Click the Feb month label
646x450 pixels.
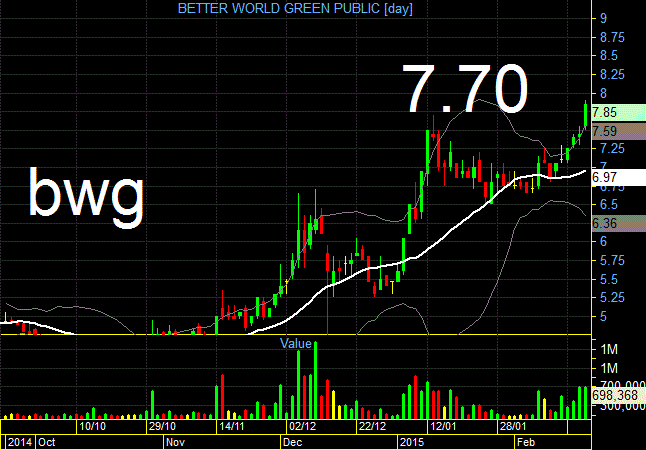coord(526,442)
